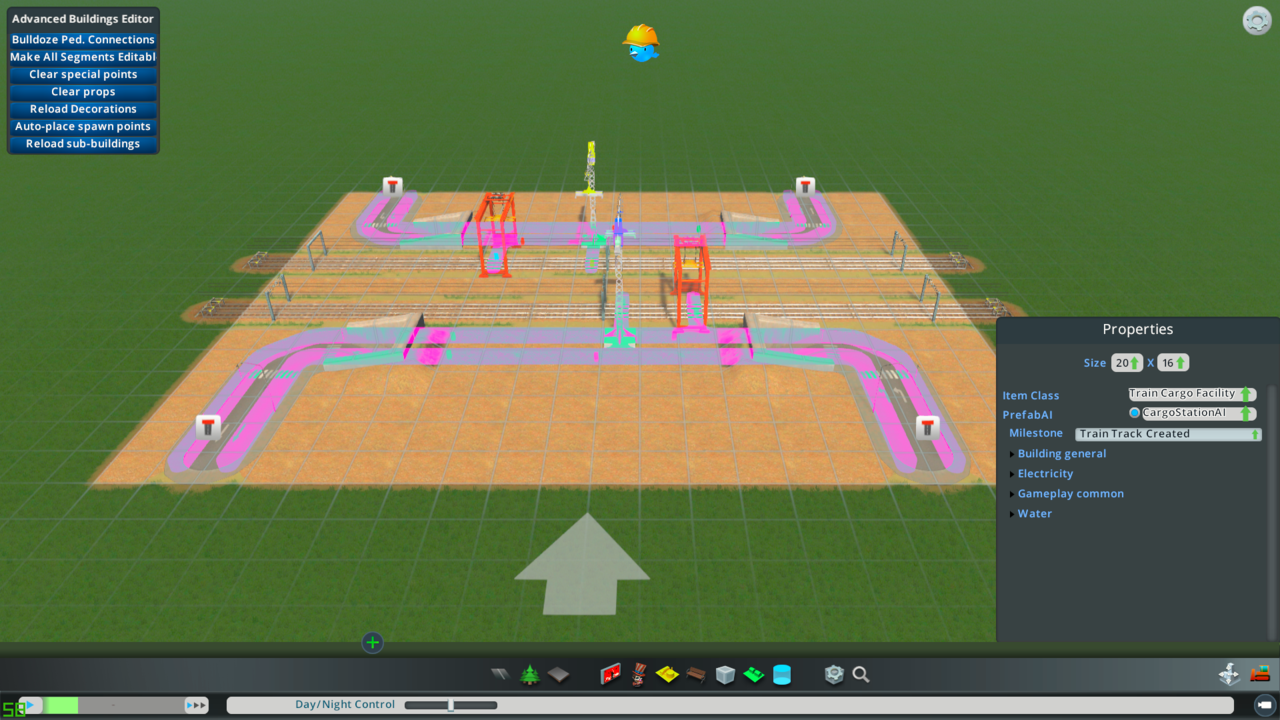Click the cyan cylinder water icon
Screen dimensions: 1280x720
coord(782,675)
